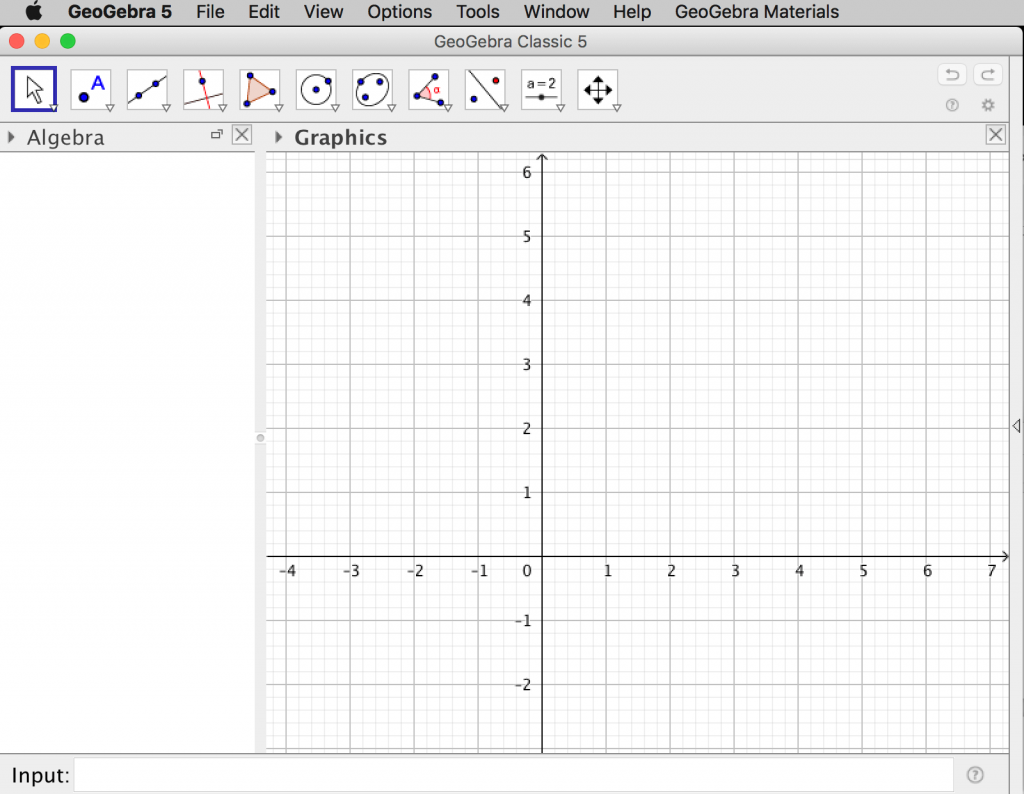The image size is (1024, 794).
Task: Click the Redo arrow button
Action: (x=988, y=74)
